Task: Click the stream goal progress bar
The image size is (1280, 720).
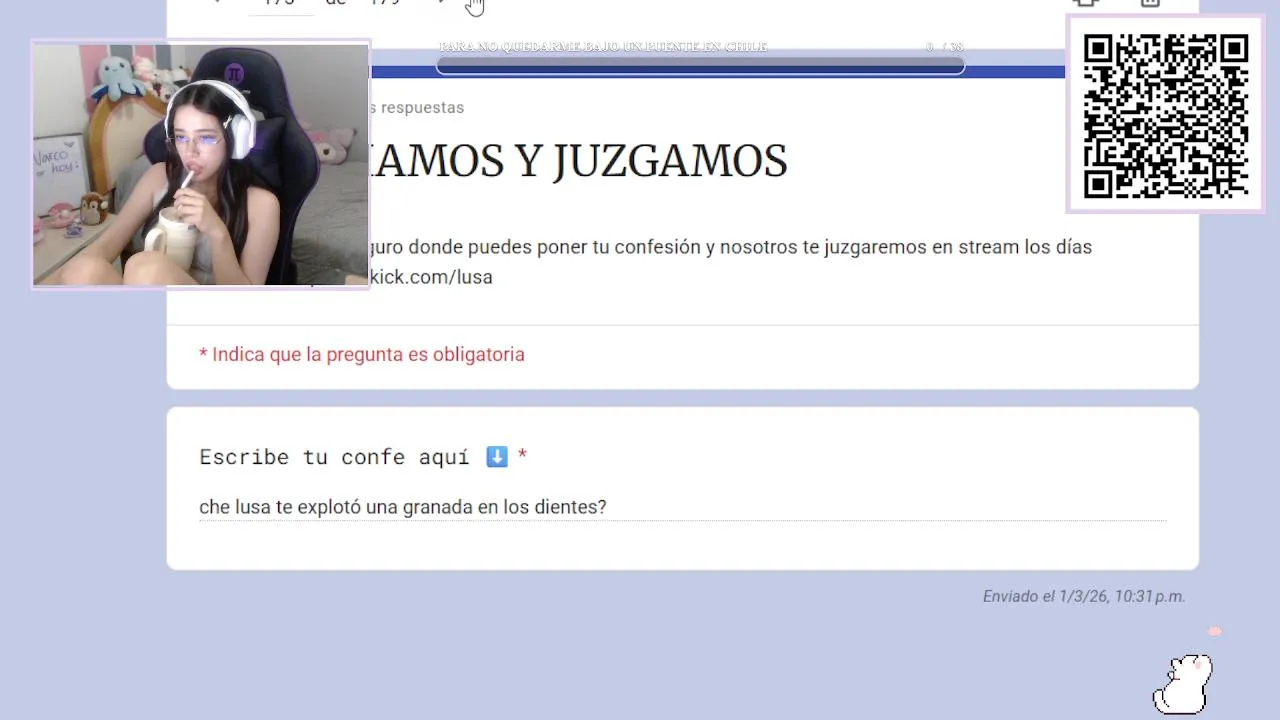Action: tap(700, 66)
